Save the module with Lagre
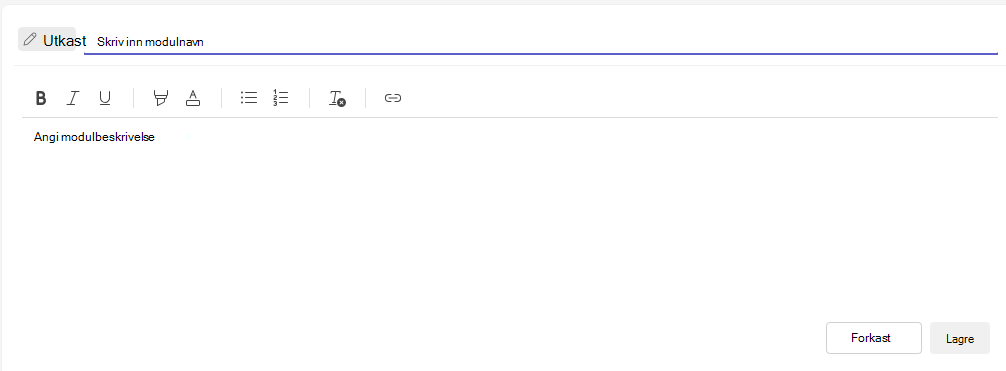Image resolution: width=1006 pixels, height=371 pixels. [960, 338]
